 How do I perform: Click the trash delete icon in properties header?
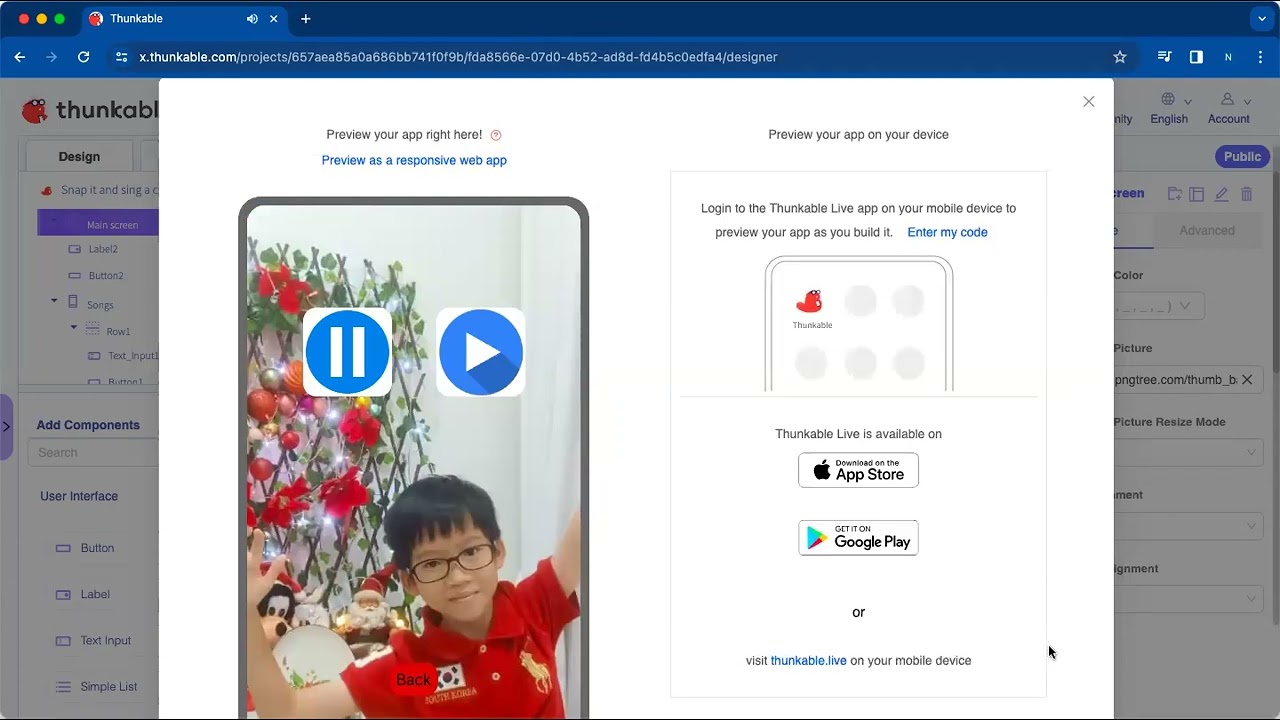point(1246,194)
